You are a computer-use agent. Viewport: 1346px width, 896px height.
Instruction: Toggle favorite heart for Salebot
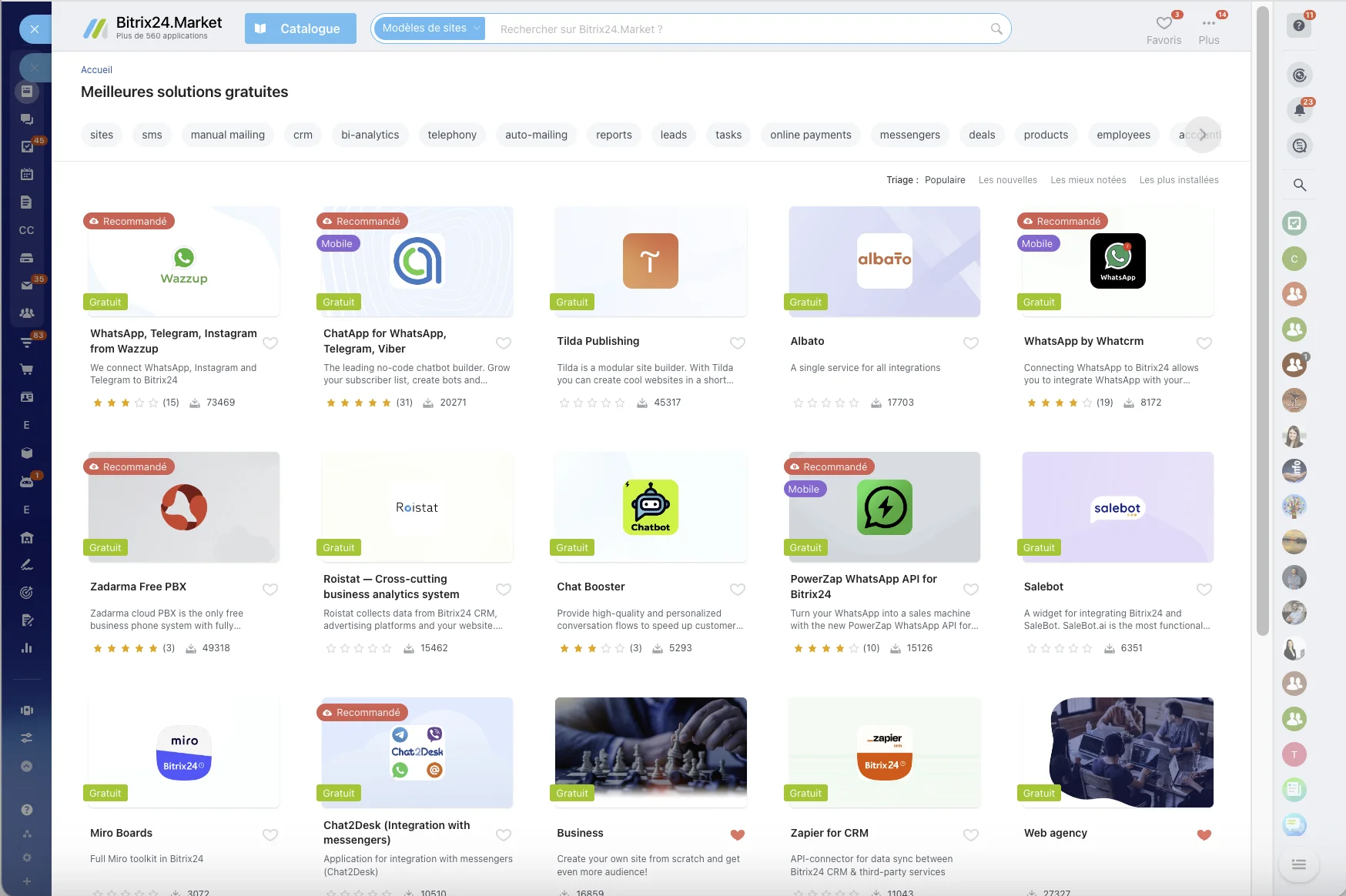click(1204, 590)
